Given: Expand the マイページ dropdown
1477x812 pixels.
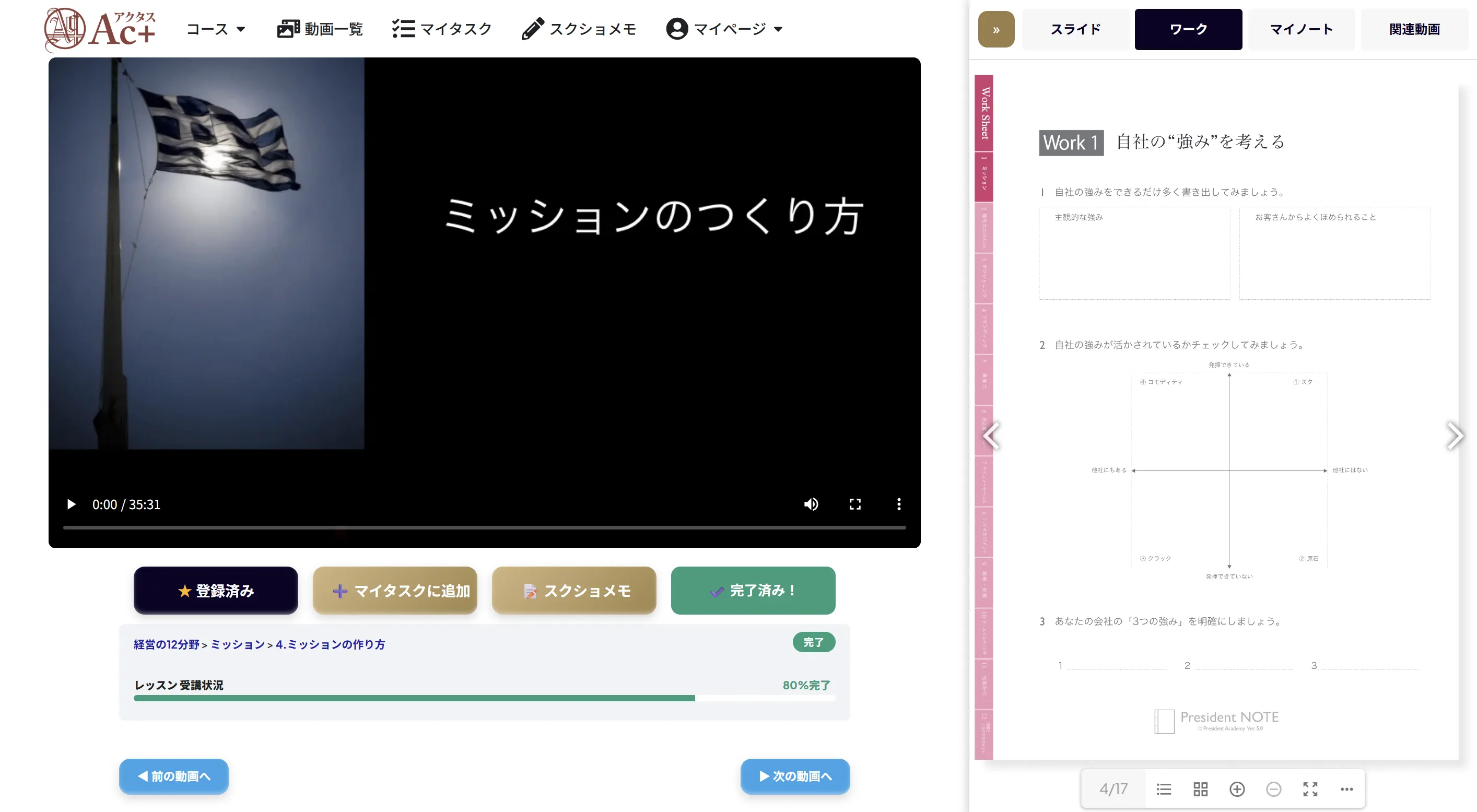Looking at the screenshot, I should (x=724, y=29).
